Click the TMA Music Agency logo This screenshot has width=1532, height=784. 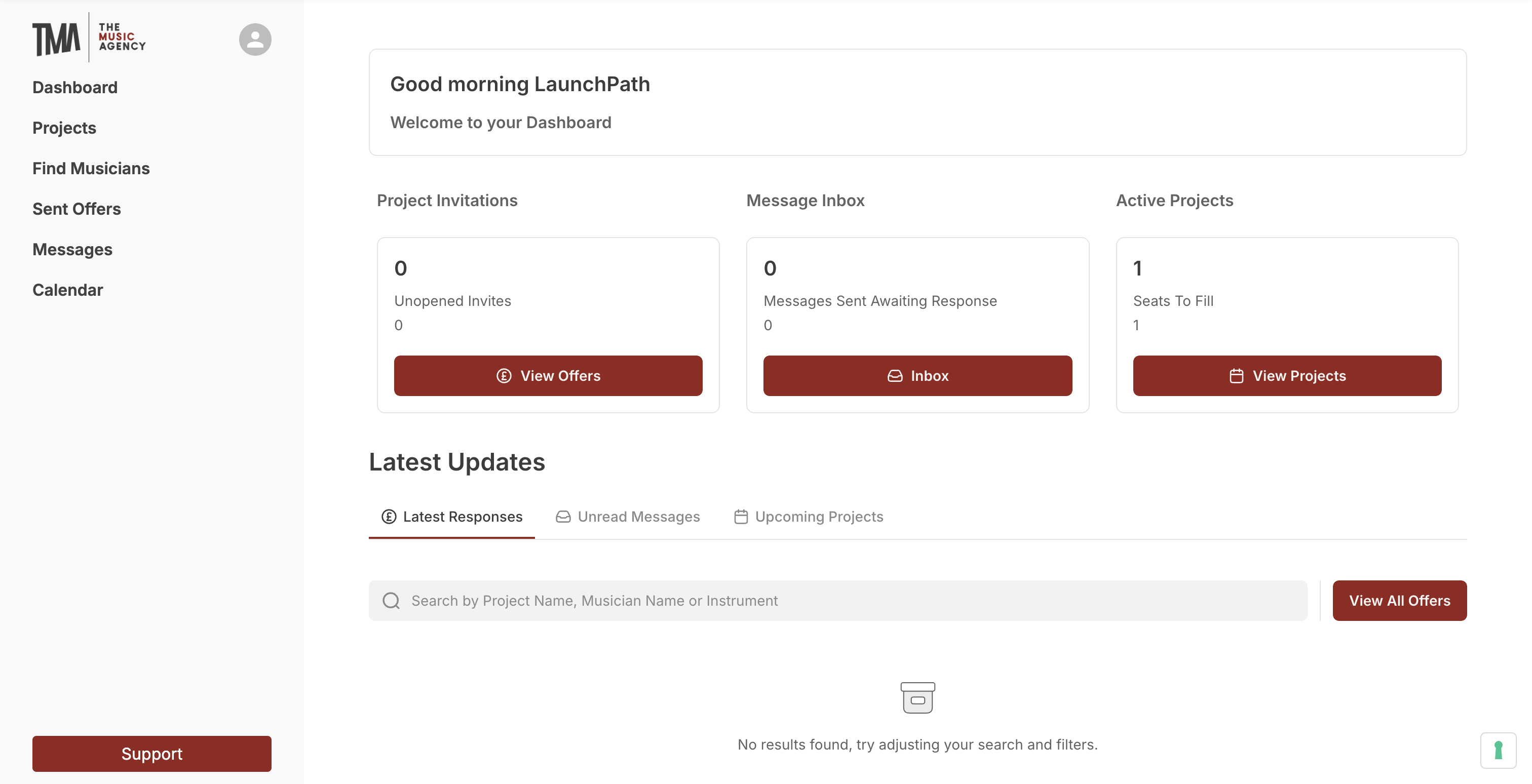pyautogui.click(x=89, y=38)
